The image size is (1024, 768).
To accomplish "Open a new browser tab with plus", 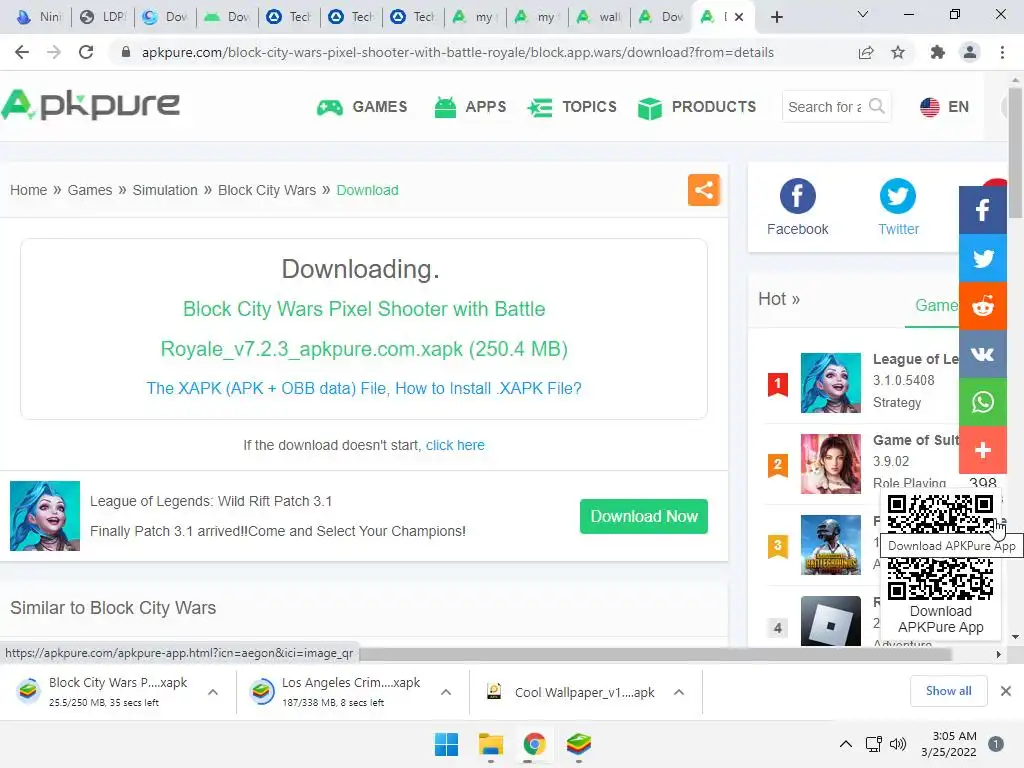I will point(776,17).
